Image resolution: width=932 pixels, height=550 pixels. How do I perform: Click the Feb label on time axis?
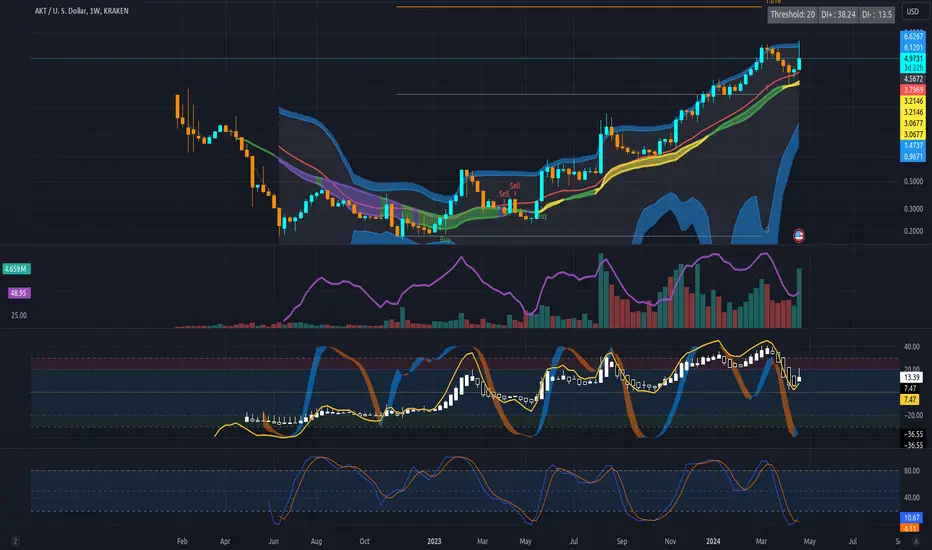tap(182, 541)
